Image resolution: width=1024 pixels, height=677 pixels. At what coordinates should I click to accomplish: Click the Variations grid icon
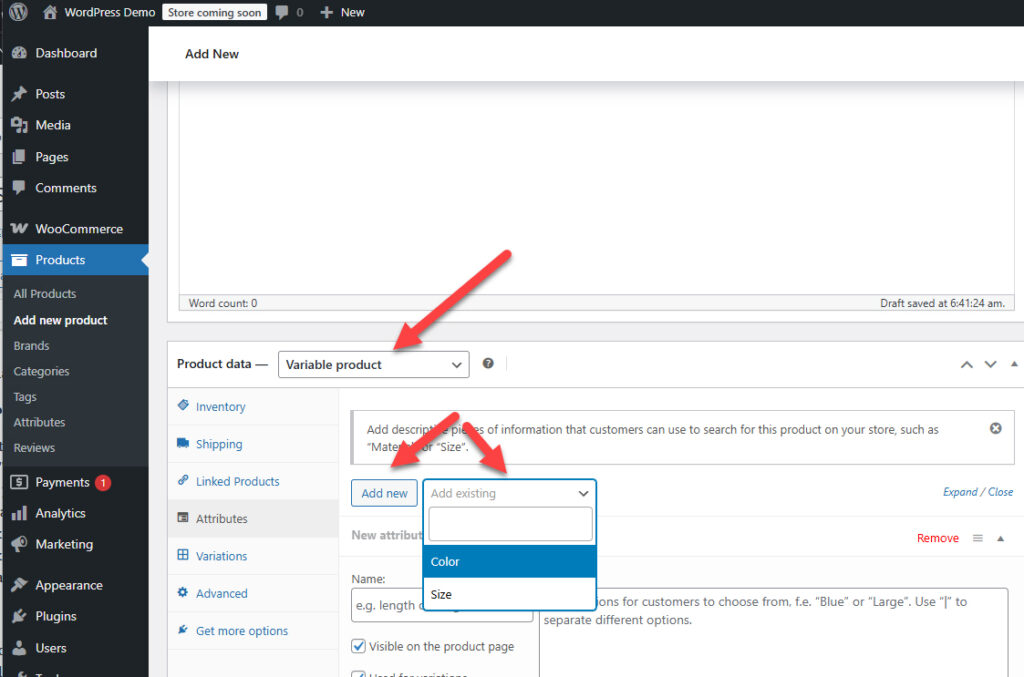(183, 555)
